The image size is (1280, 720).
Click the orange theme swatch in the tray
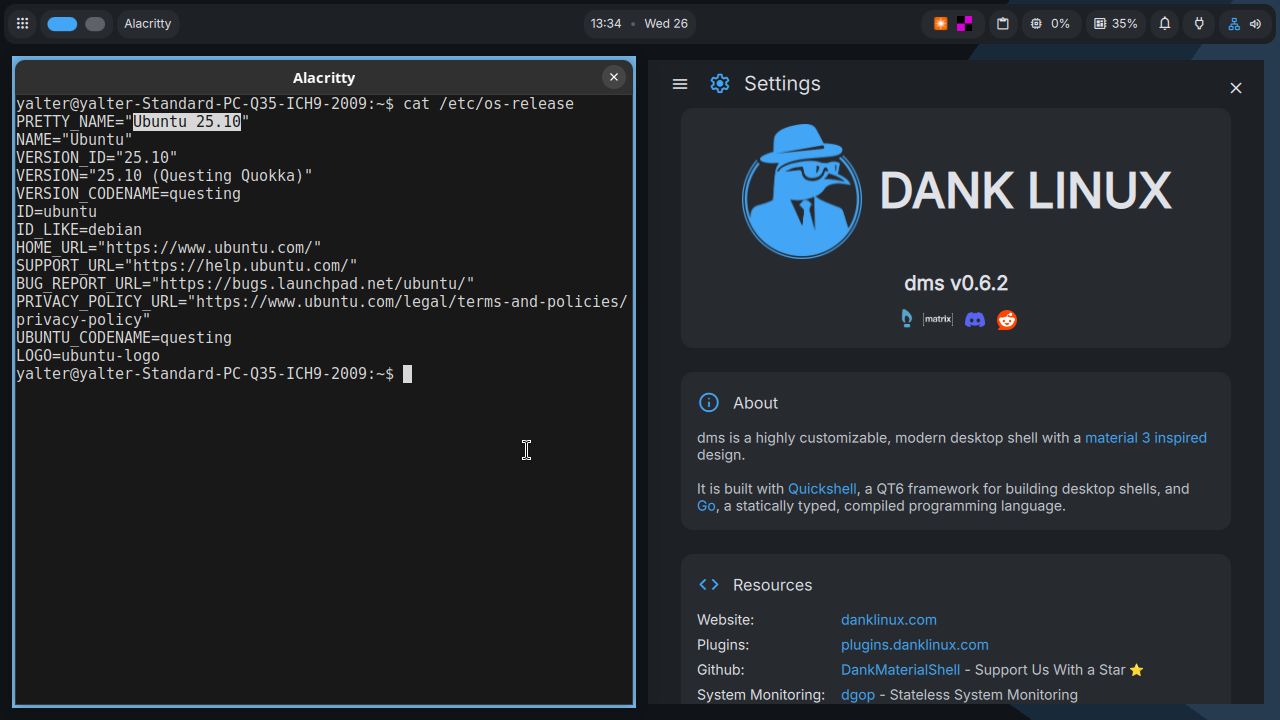click(940, 23)
